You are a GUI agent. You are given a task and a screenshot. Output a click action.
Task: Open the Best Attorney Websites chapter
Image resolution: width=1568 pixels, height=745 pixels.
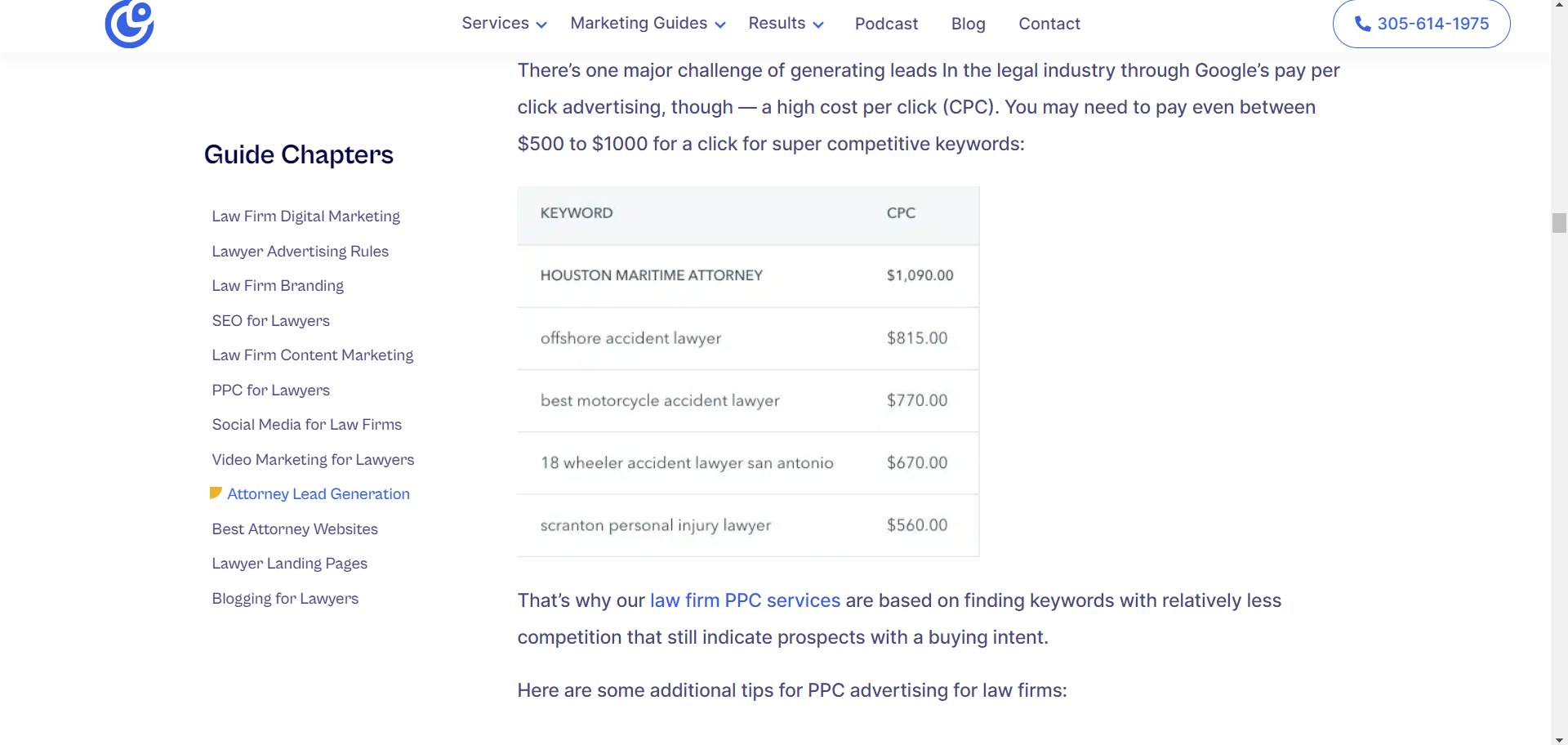pos(295,529)
